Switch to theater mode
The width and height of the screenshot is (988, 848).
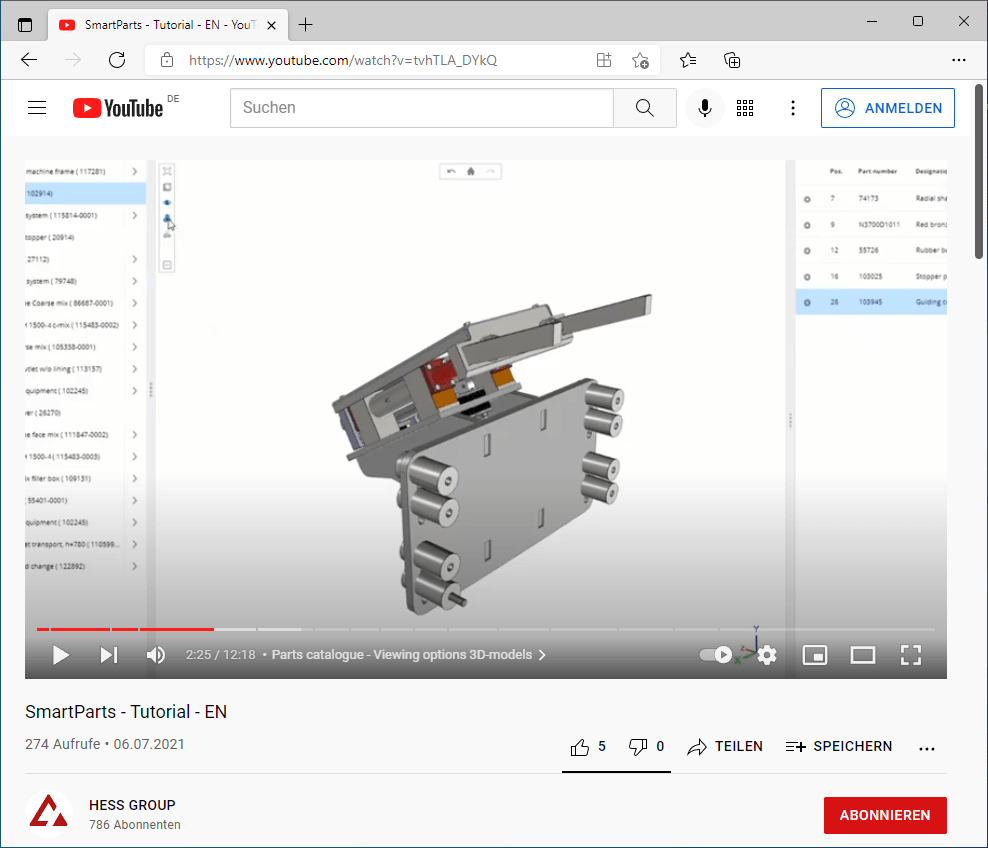(x=862, y=655)
